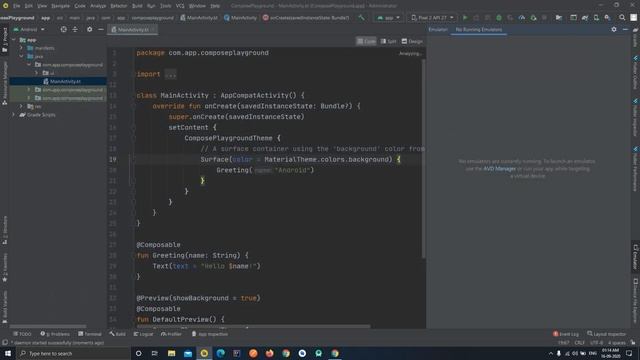640x360 pixels.
Task: Toggle the Build Variants side panel
Action: 5,307
